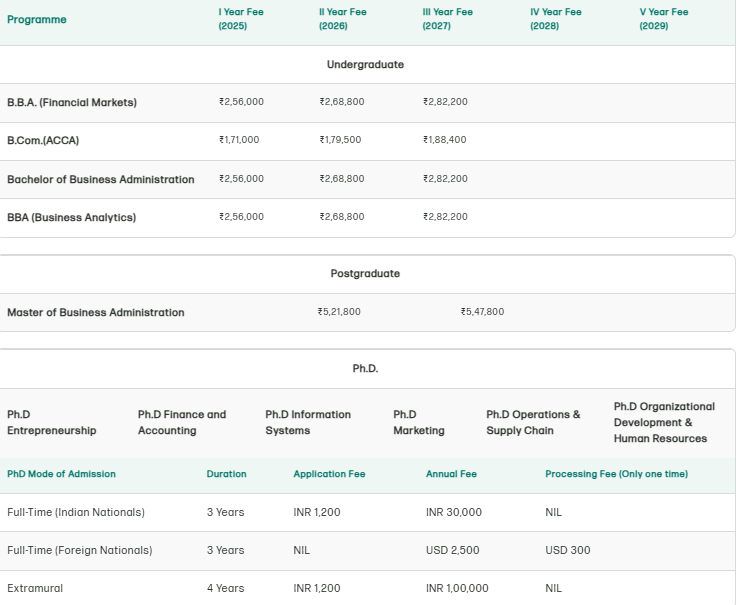Click the Full-Time (Foreign Nationals) row label
The image size is (736, 605).
click(80, 550)
